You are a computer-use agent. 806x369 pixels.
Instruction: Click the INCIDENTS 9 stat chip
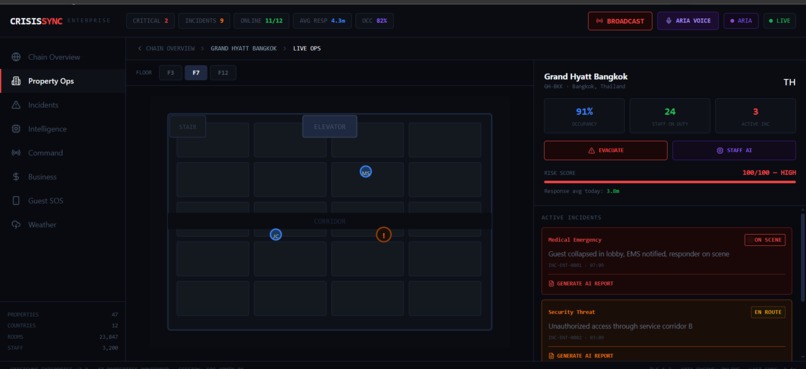pyautogui.click(x=204, y=21)
